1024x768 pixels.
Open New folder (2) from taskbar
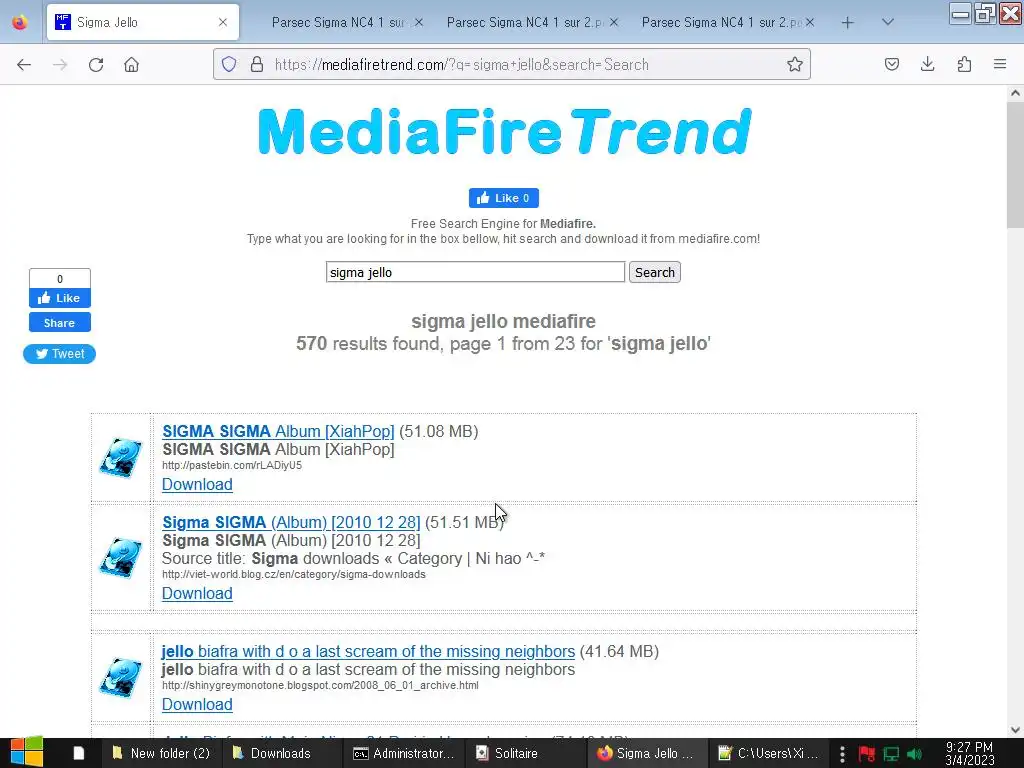coord(160,754)
